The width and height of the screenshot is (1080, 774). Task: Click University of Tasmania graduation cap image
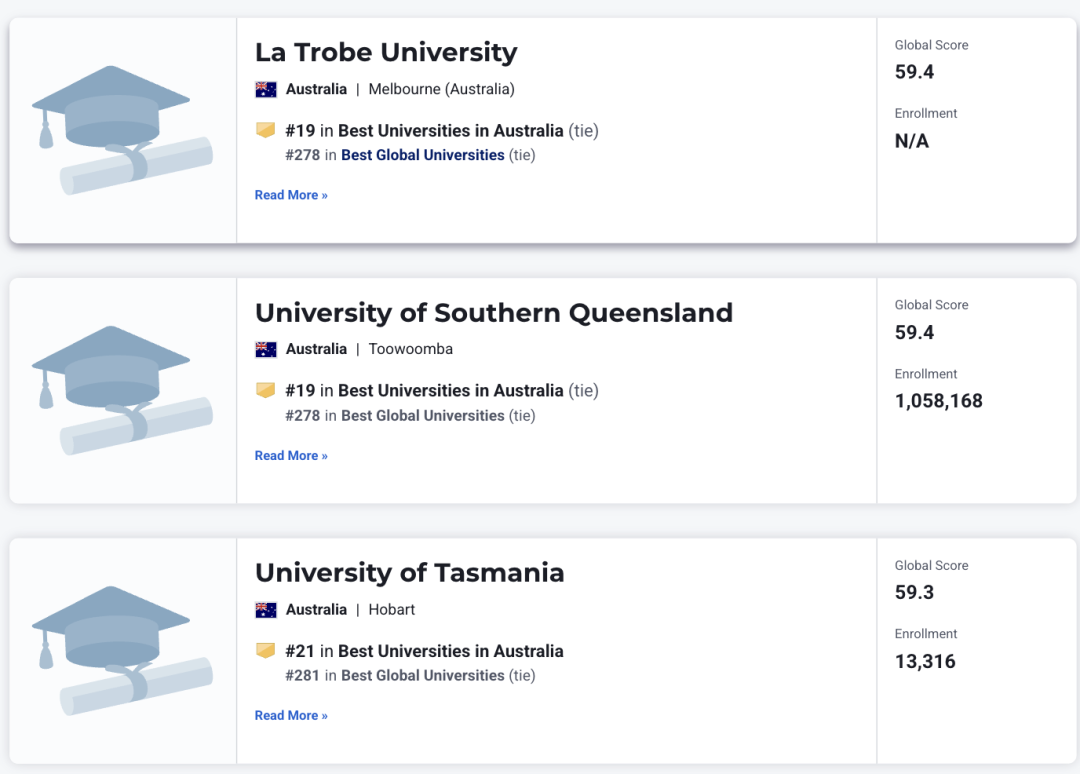(123, 651)
